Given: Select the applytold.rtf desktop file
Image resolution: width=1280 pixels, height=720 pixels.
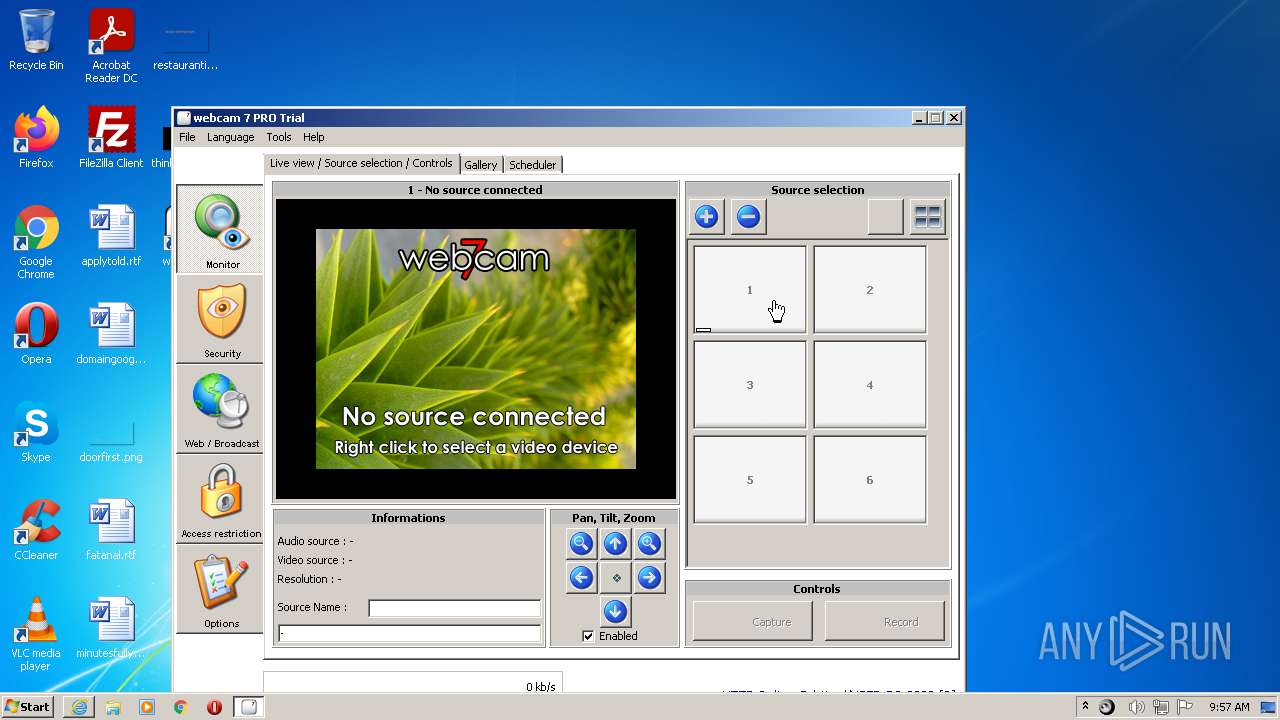Looking at the screenshot, I should 111,236.
